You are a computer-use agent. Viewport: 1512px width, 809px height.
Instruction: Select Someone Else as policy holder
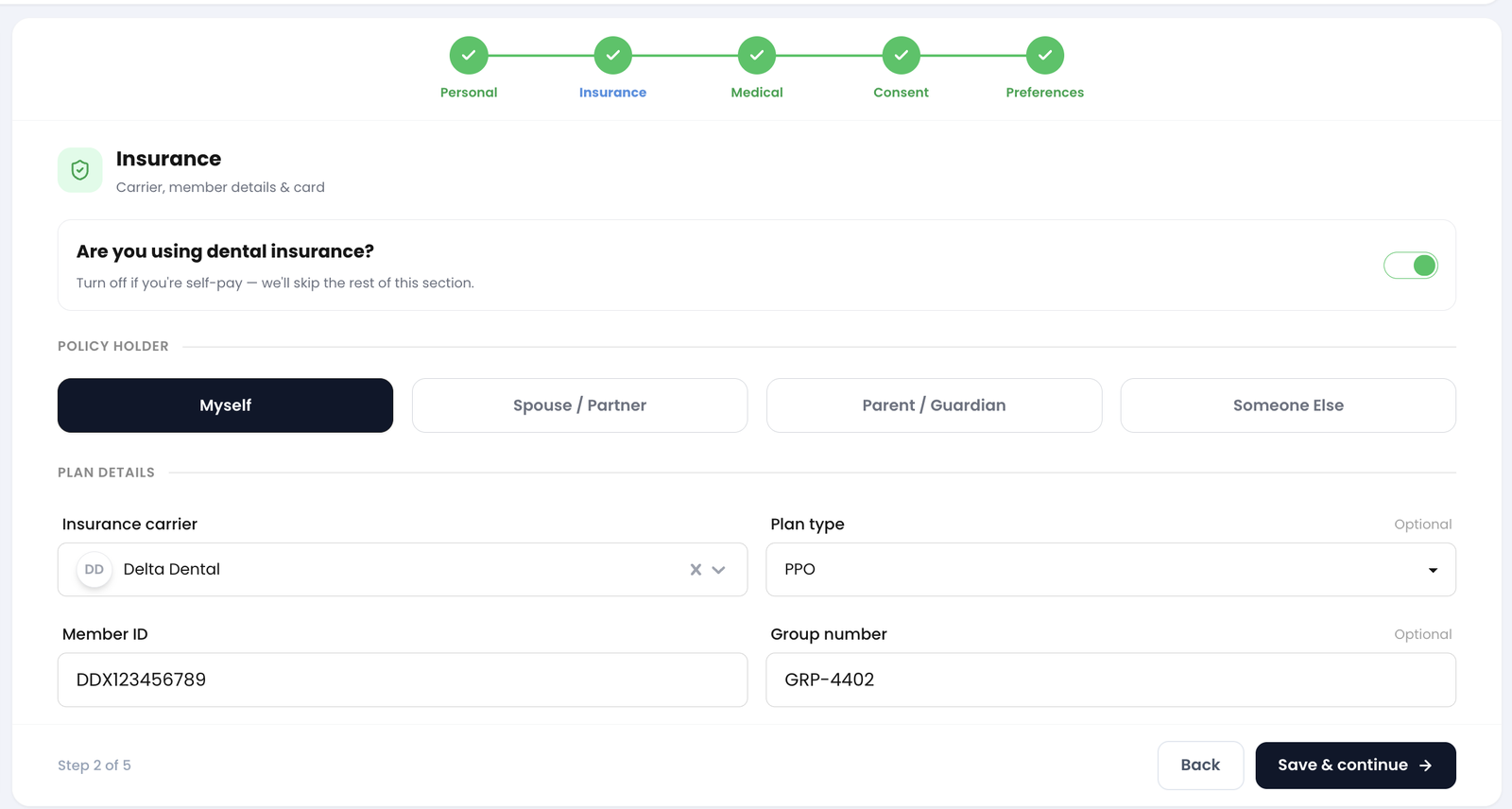pyautogui.click(x=1288, y=405)
